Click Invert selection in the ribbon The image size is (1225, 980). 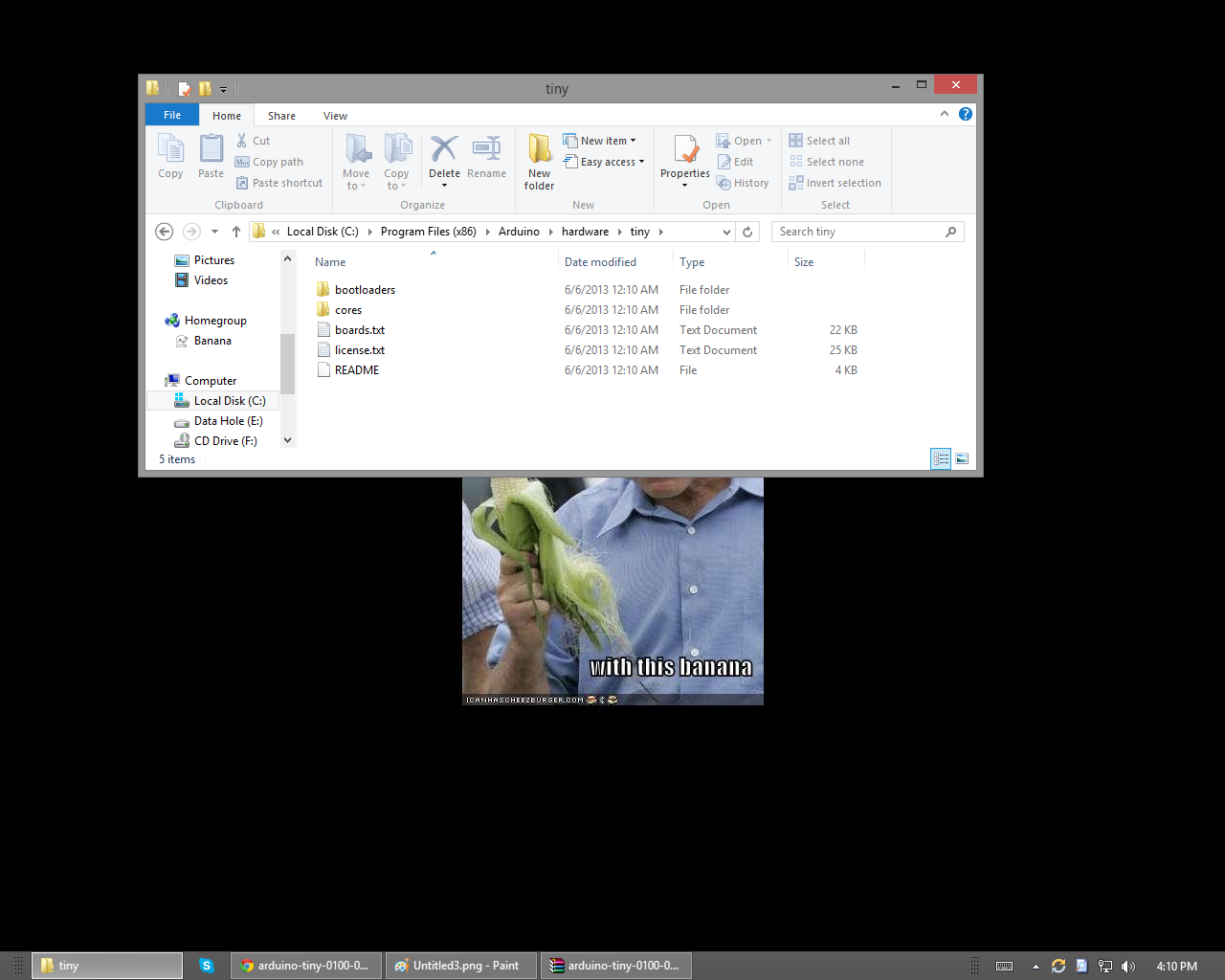click(x=835, y=183)
